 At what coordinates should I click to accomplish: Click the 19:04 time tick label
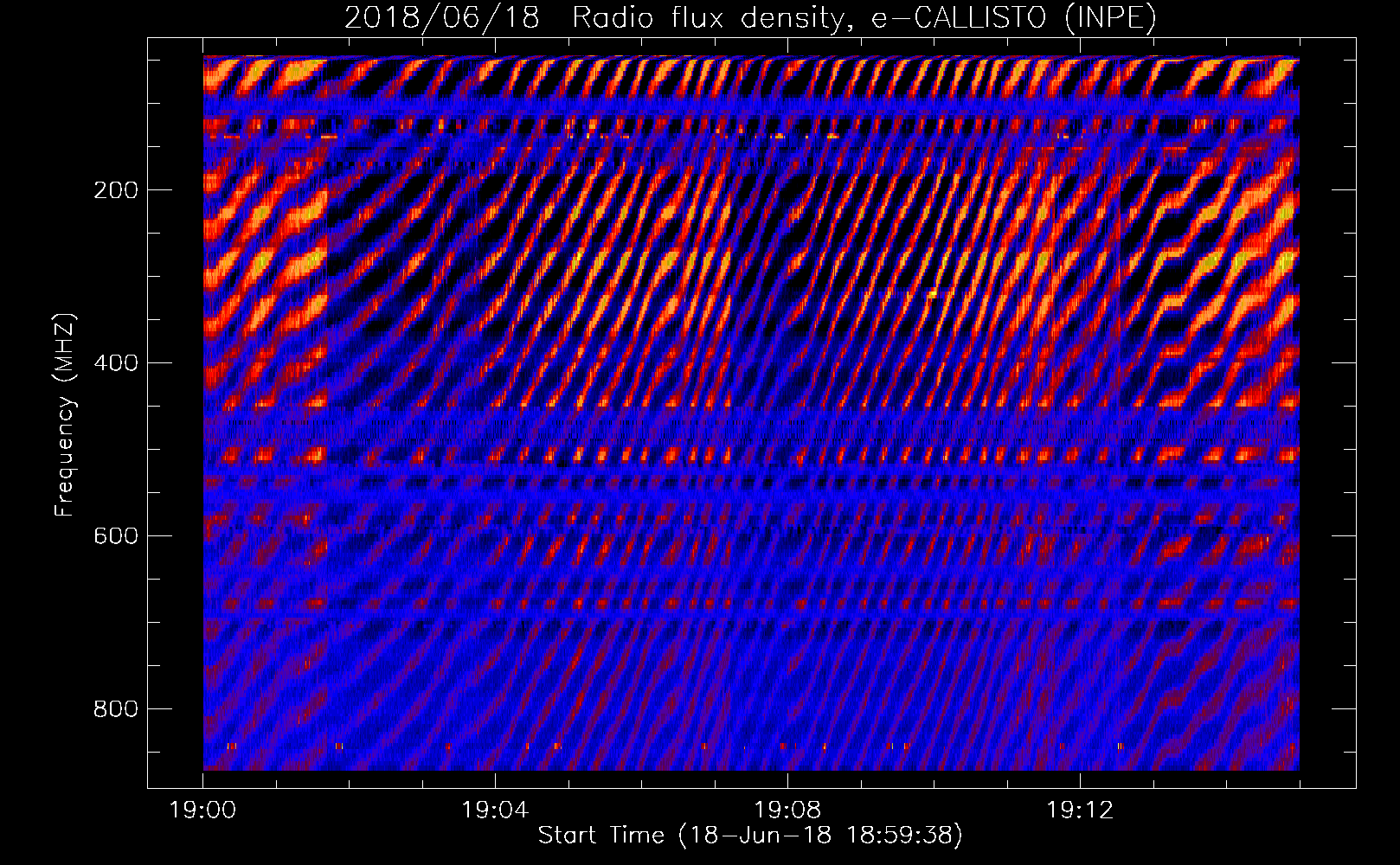coord(496,811)
